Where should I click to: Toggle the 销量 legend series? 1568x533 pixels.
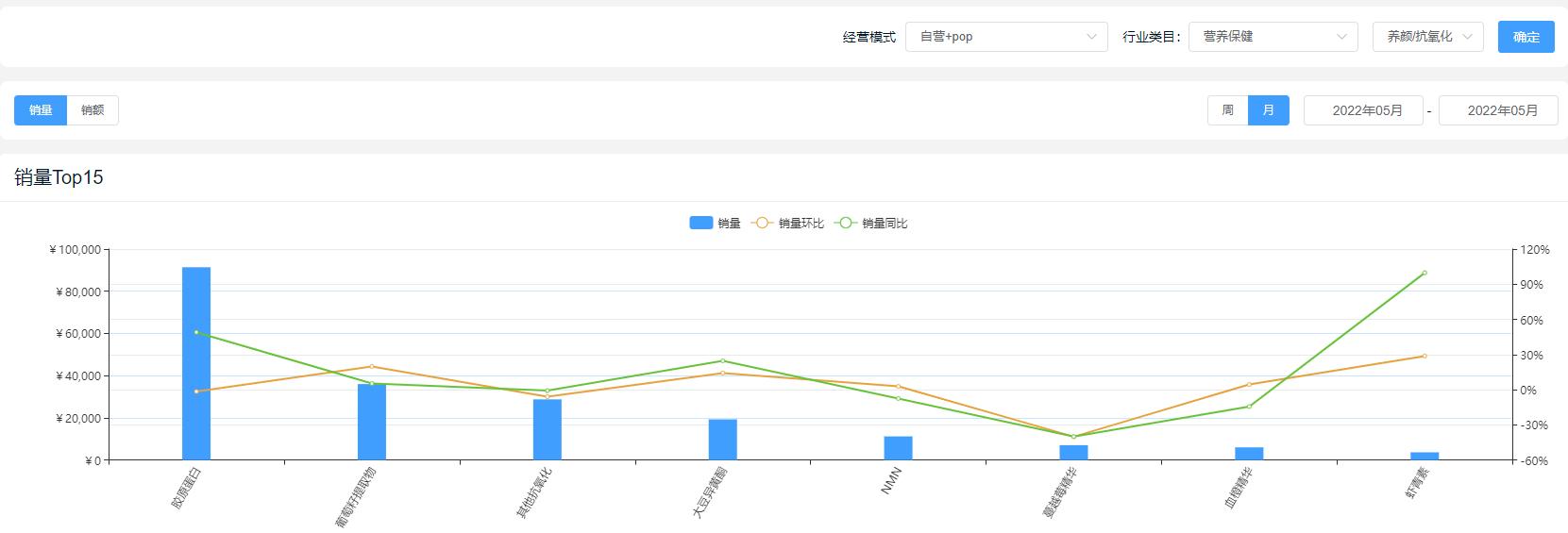(x=716, y=224)
